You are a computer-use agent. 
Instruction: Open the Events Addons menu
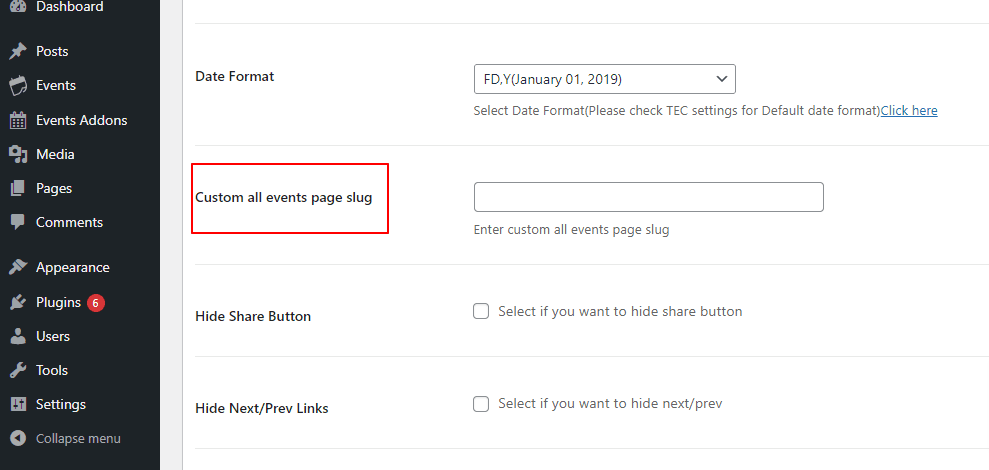pyautogui.click(x=81, y=120)
